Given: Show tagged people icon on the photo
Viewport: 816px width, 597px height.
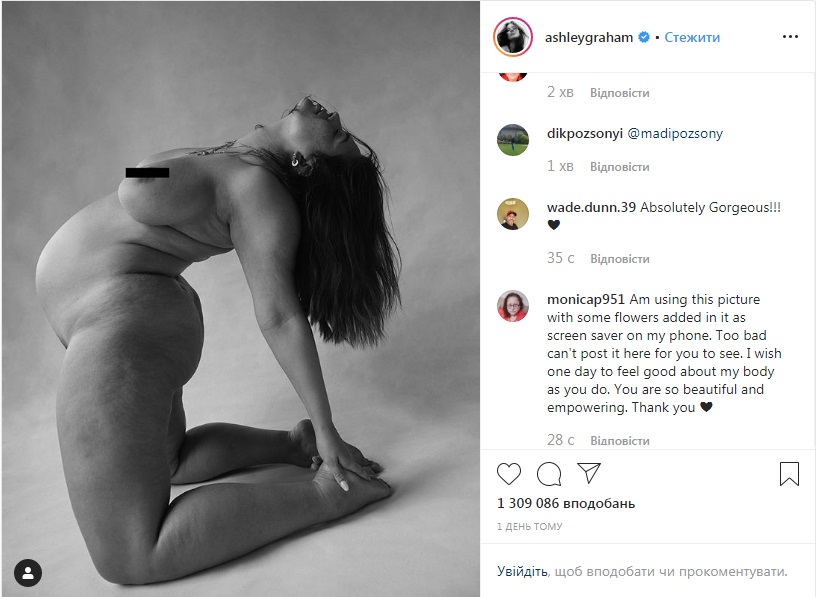Looking at the screenshot, I should (29, 573).
